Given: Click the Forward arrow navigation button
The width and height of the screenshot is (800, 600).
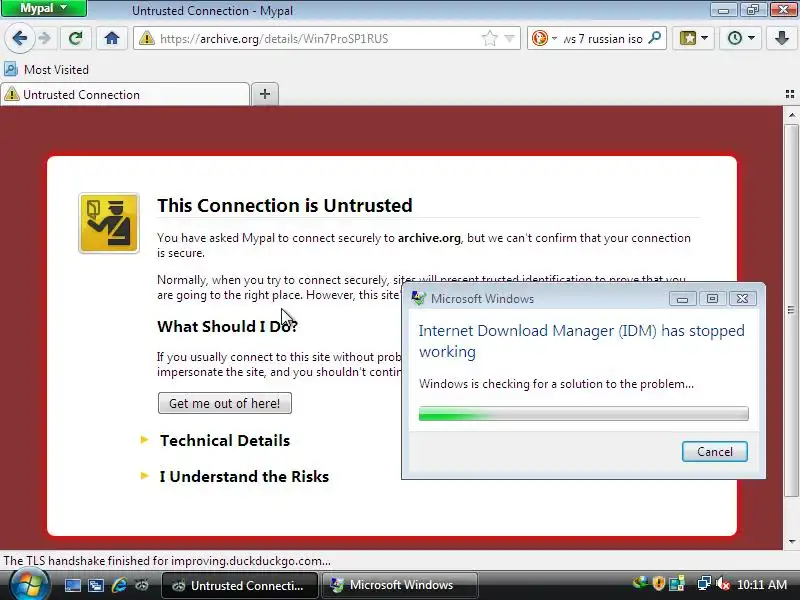Looking at the screenshot, I should point(45,38).
